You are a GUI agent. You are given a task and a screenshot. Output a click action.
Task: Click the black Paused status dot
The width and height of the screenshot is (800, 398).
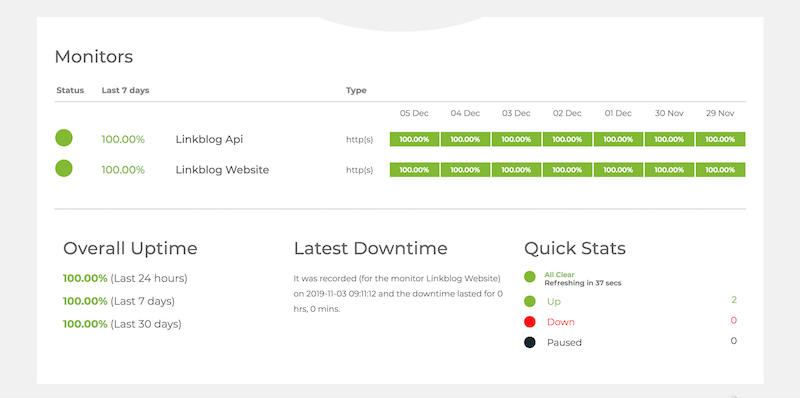[530, 342]
